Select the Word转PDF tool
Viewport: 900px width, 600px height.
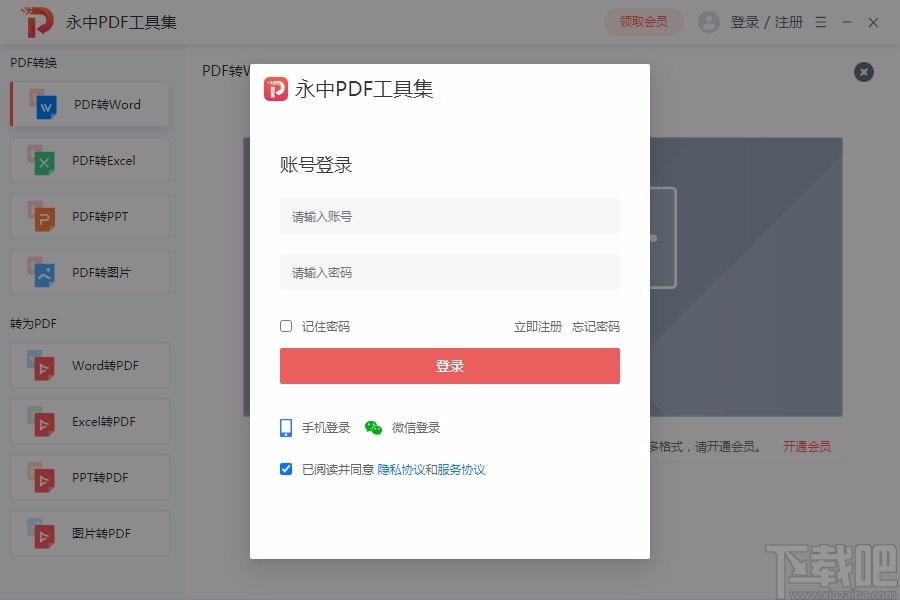pos(88,365)
